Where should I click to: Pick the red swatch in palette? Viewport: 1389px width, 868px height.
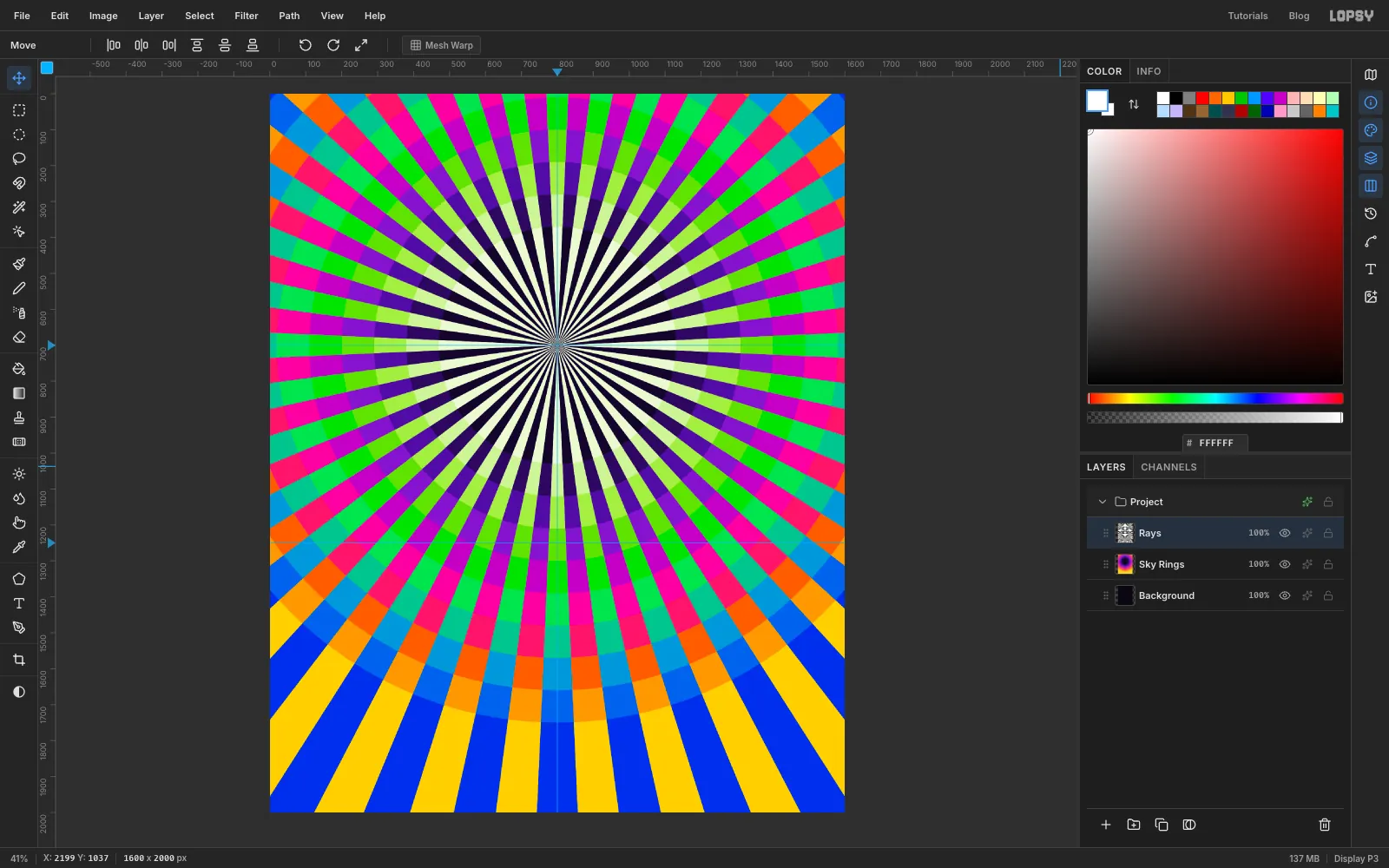click(1202, 98)
